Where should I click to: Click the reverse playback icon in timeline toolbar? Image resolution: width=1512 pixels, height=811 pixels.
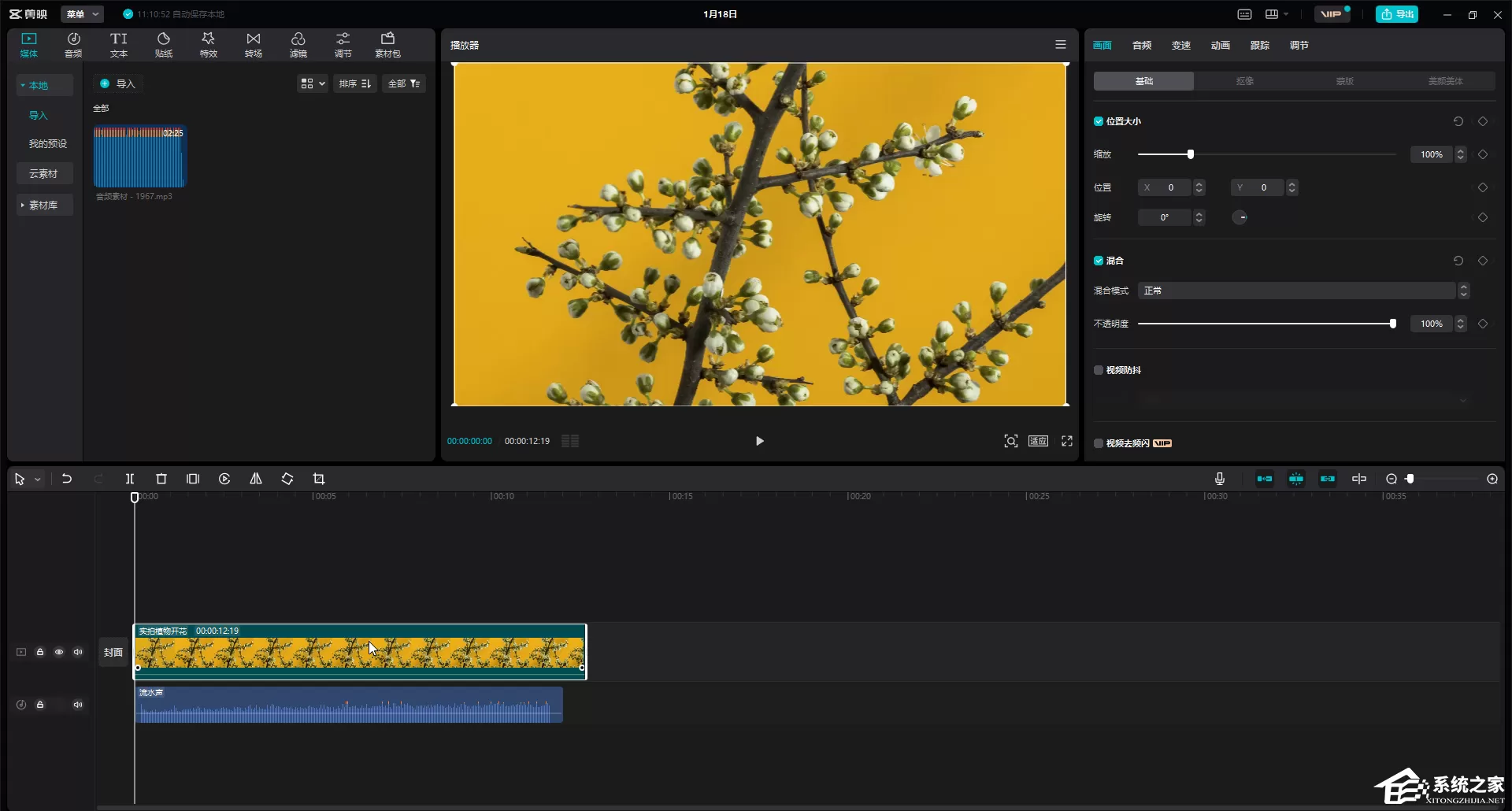tap(224, 479)
